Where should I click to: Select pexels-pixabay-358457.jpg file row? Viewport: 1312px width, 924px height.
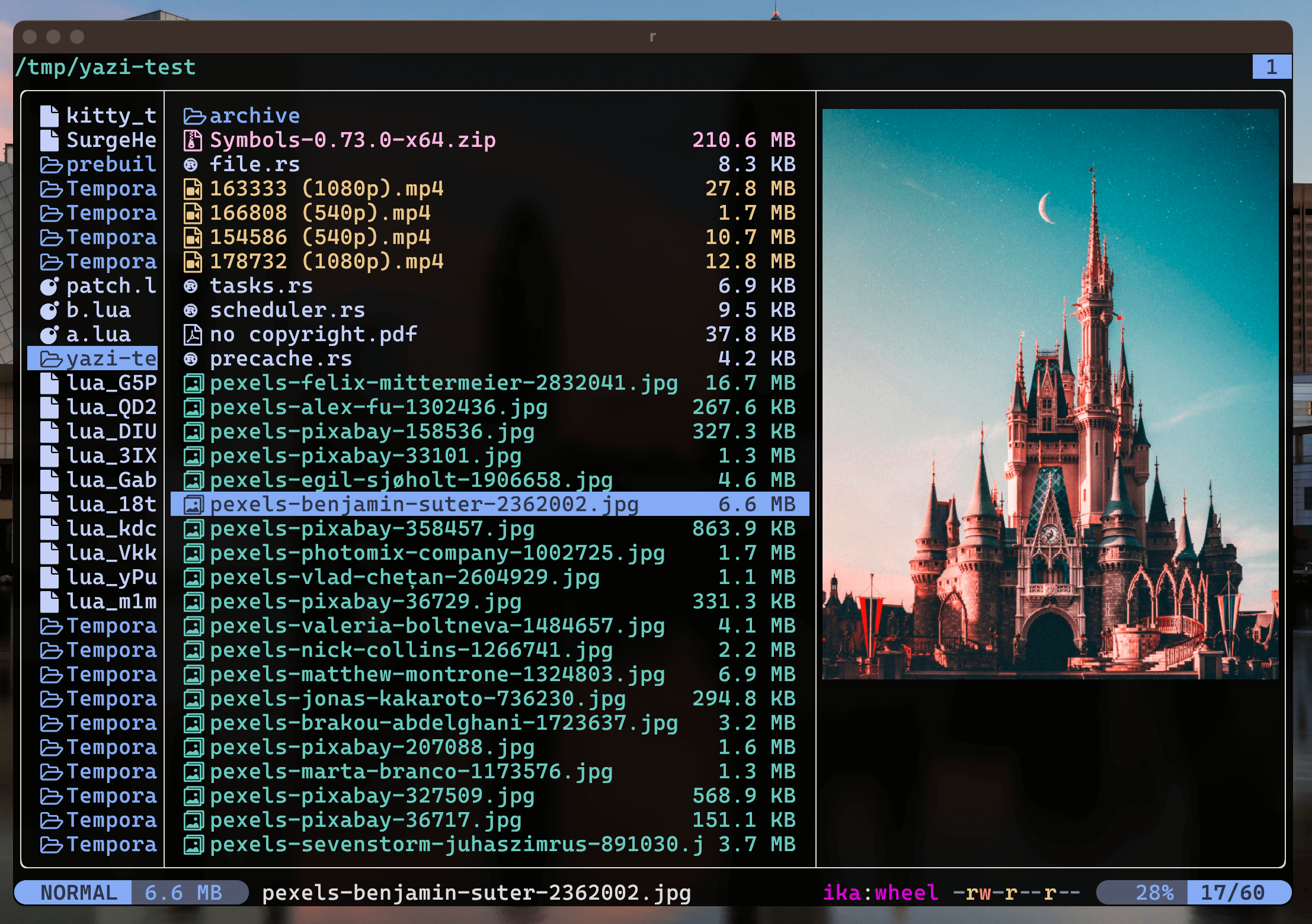(x=372, y=529)
